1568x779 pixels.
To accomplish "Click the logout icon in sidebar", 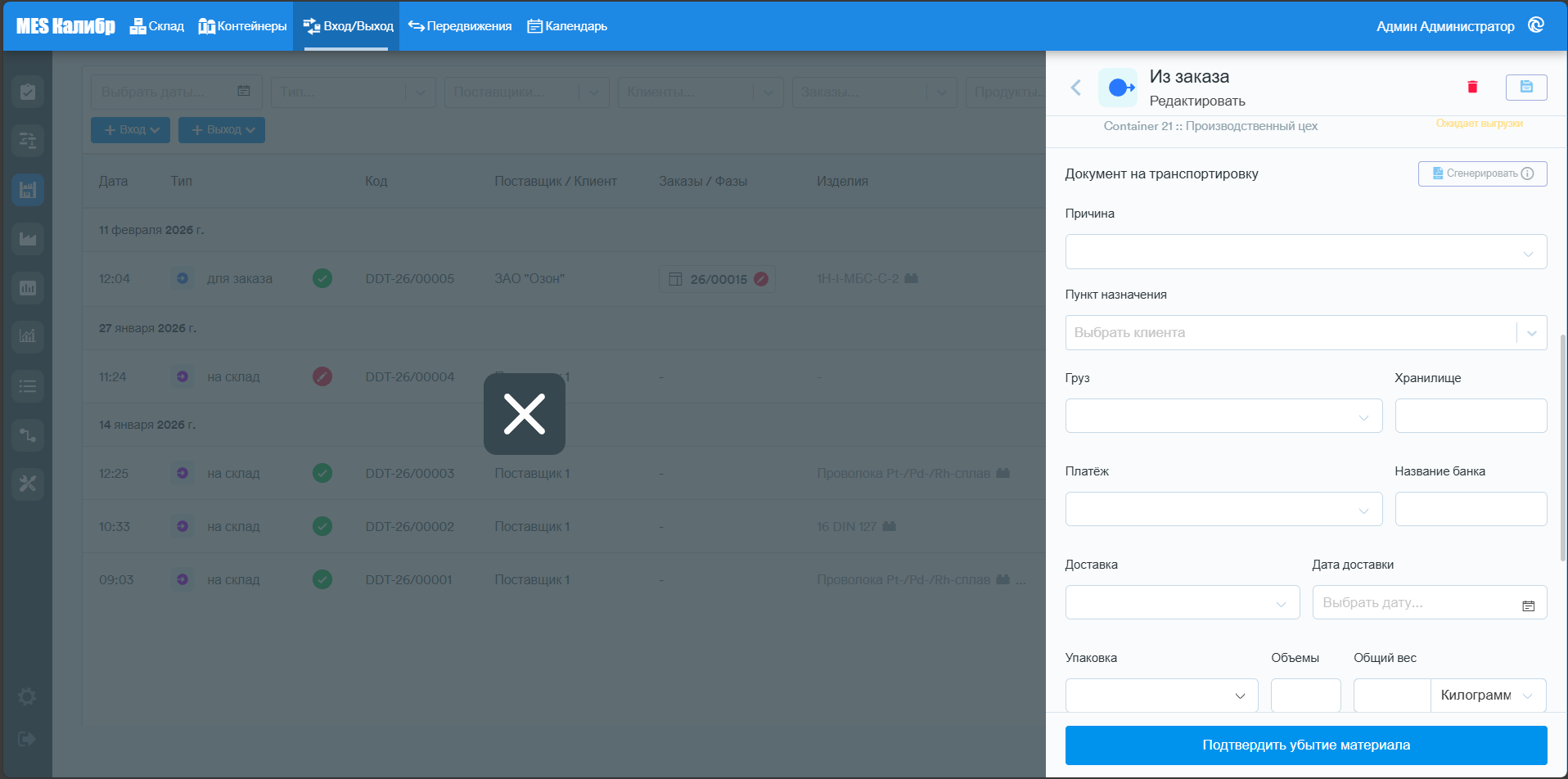I will 27,739.
